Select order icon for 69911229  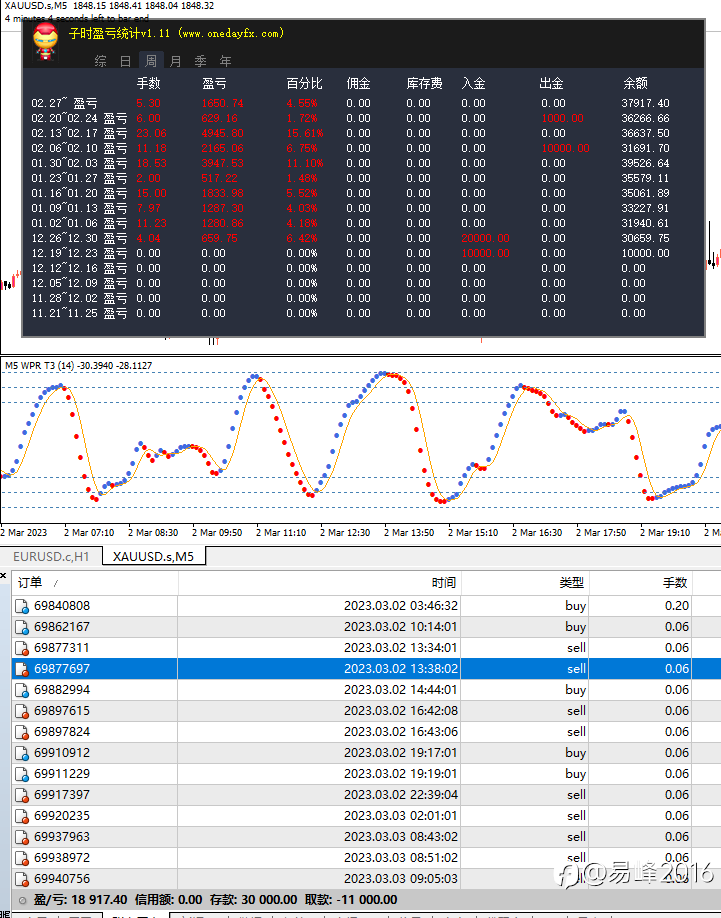tap(22, 774)
